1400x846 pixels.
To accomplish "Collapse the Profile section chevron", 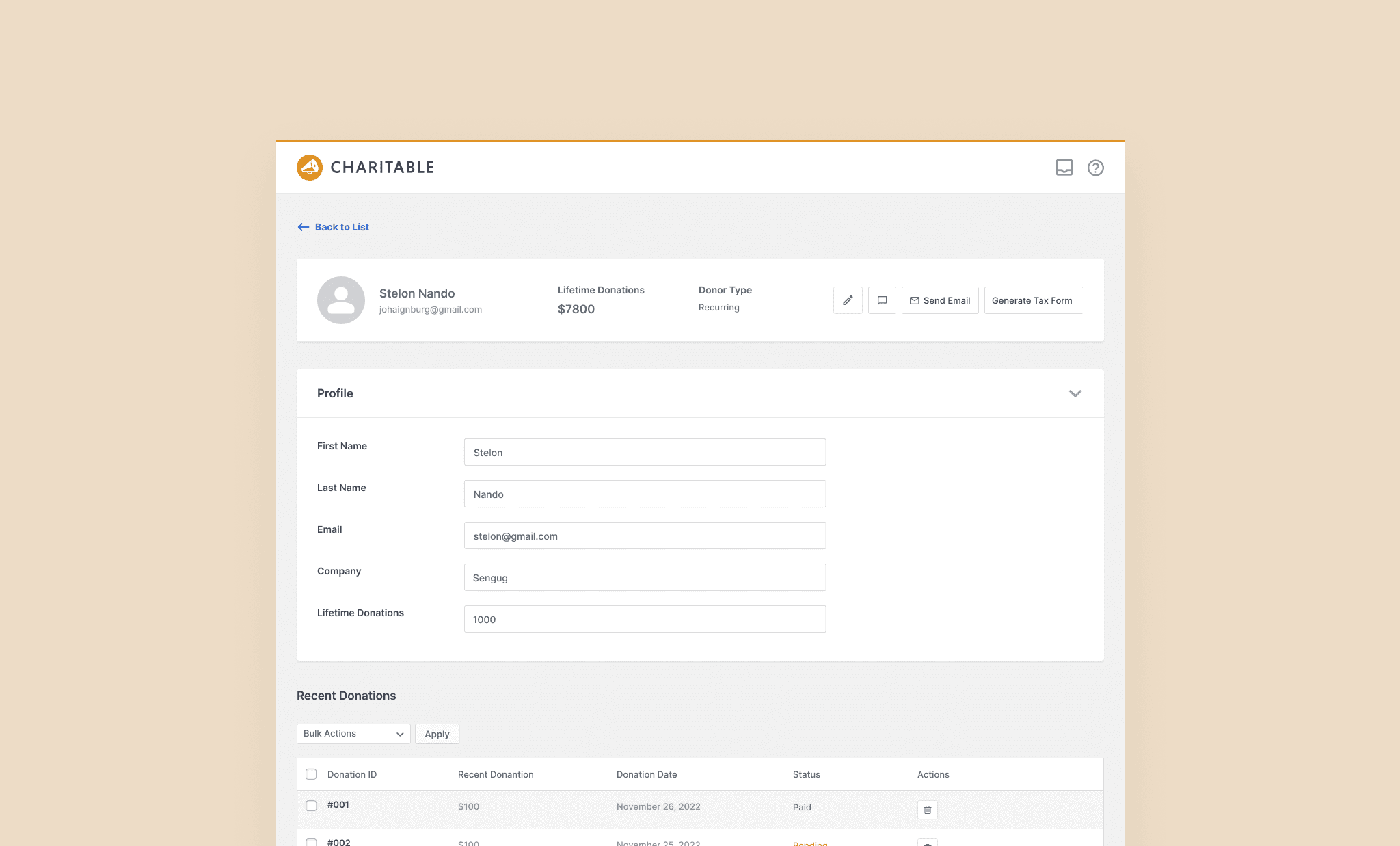I will pos(1075,393).
